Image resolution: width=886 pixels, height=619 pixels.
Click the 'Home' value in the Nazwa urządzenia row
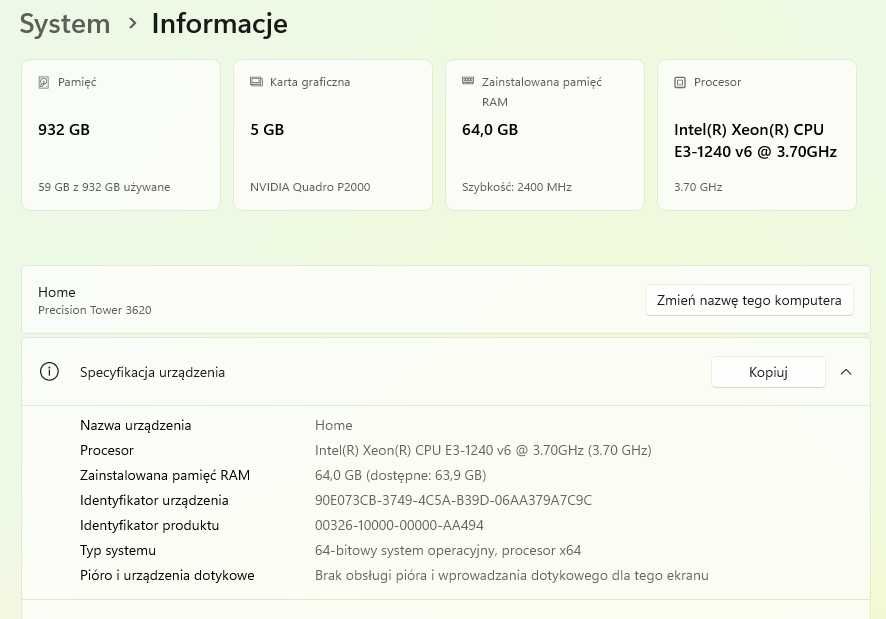[x=334, y=425]
